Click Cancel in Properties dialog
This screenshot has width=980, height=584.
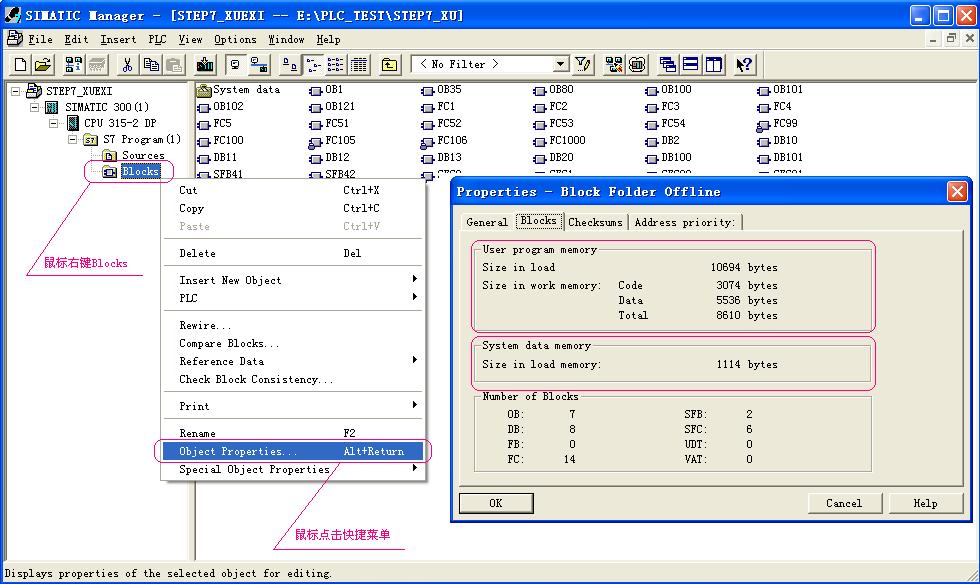tap(844, 503)
